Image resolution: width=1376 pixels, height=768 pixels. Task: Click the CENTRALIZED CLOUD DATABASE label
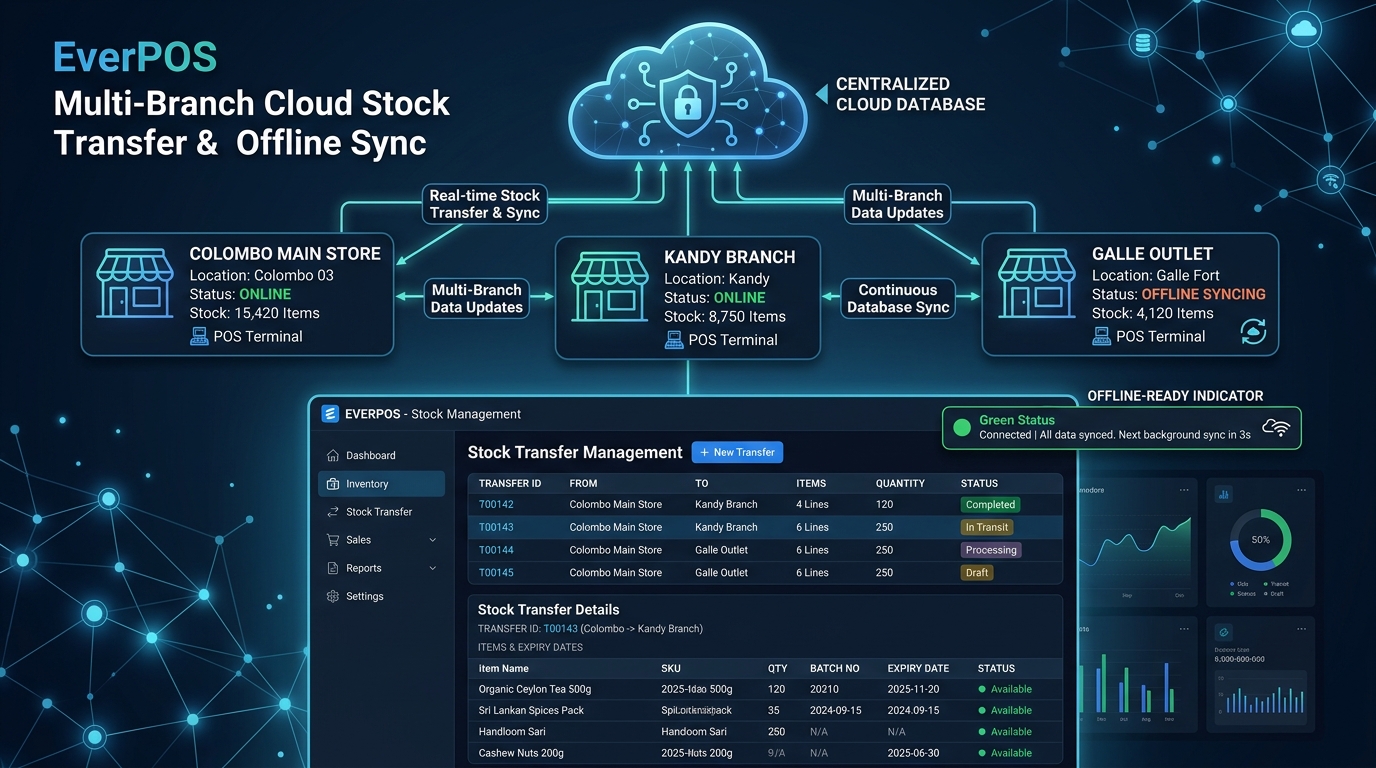(910, 94)
